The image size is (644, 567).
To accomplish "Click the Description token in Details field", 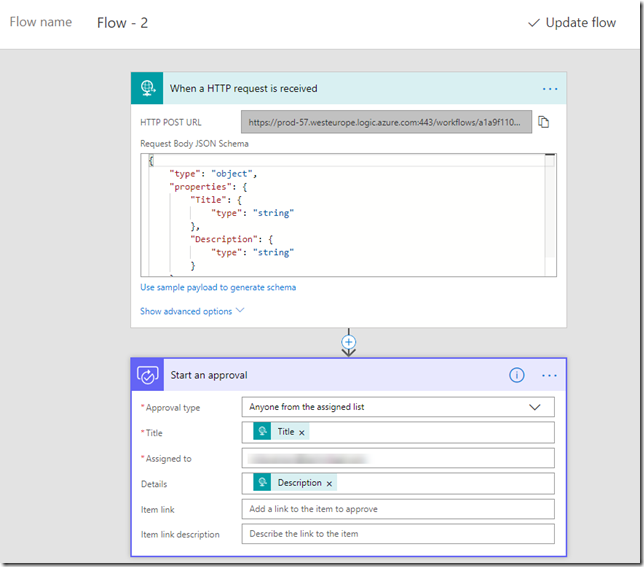I will pos(295,483).
